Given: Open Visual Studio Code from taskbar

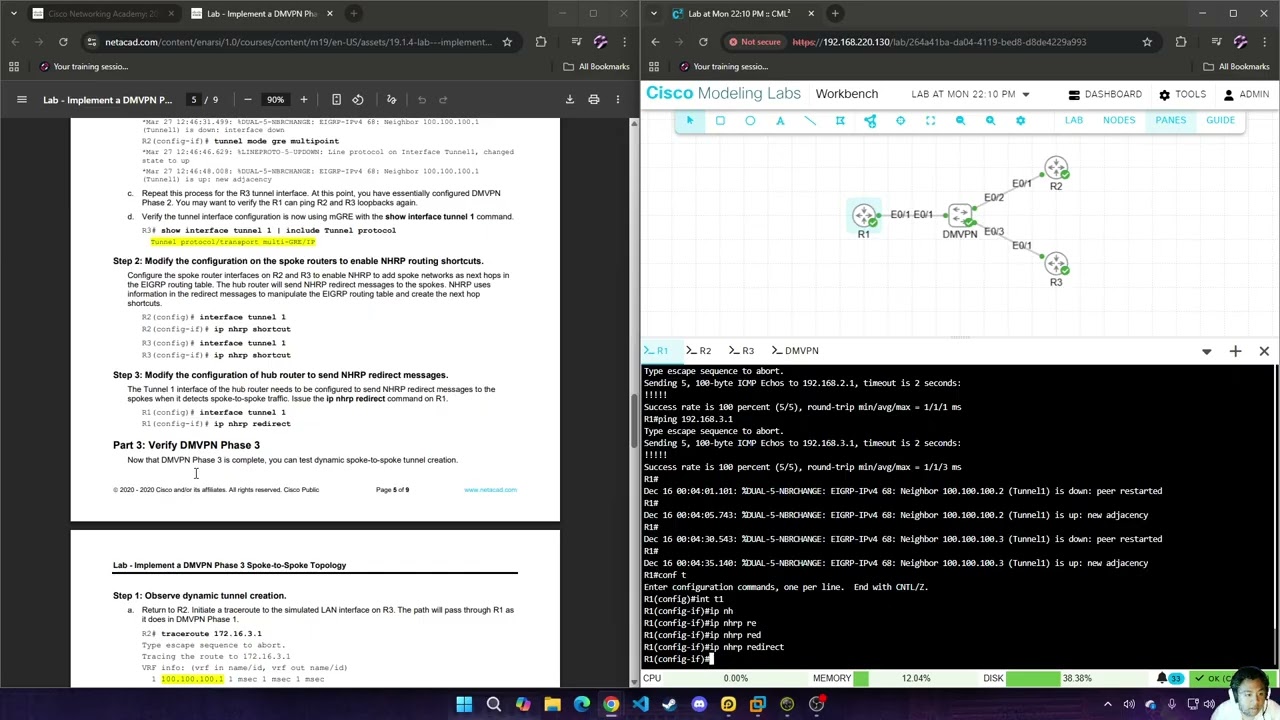Looking at the screenshot, I should [x=640, y=705].
